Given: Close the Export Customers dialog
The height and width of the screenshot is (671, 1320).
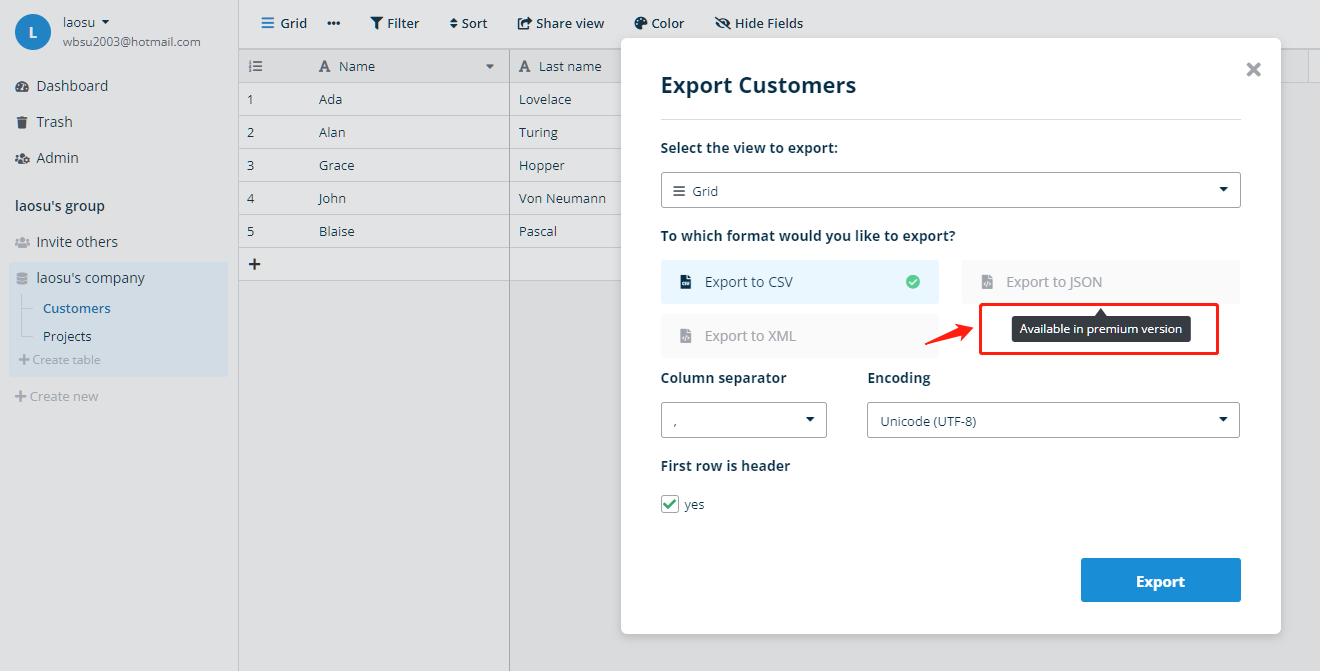Looking at the screenshot, I should [1253, 69].
